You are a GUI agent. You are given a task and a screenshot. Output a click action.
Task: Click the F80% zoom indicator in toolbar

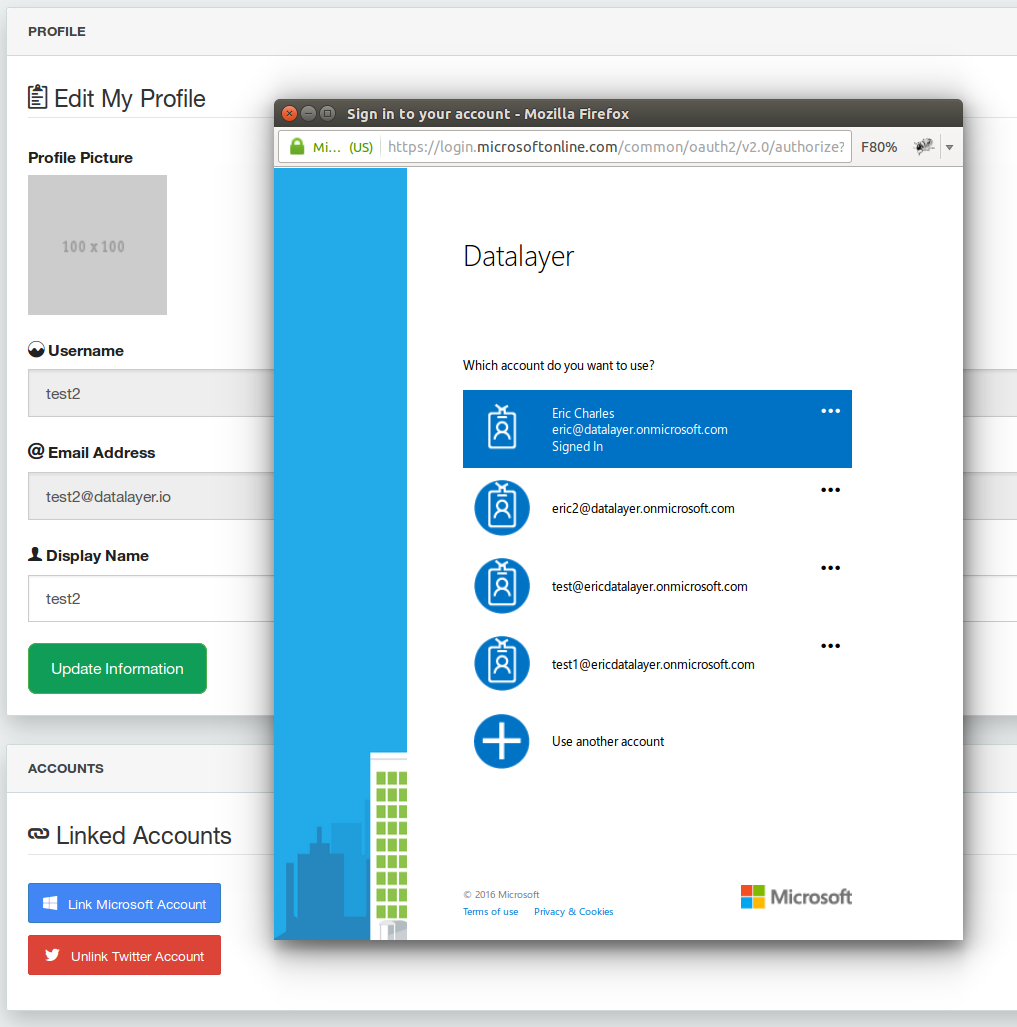(x=879, y=147)
